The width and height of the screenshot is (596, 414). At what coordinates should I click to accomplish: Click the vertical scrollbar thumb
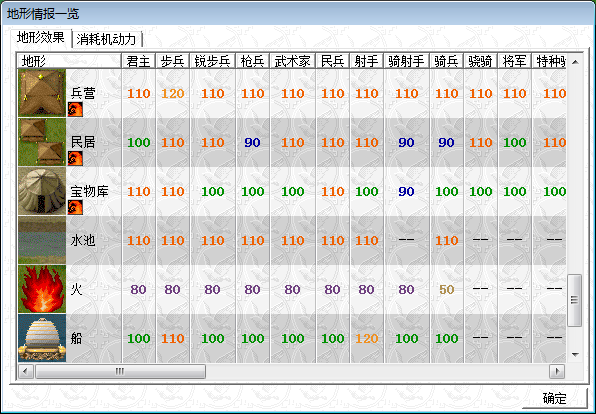click(575, 300)
